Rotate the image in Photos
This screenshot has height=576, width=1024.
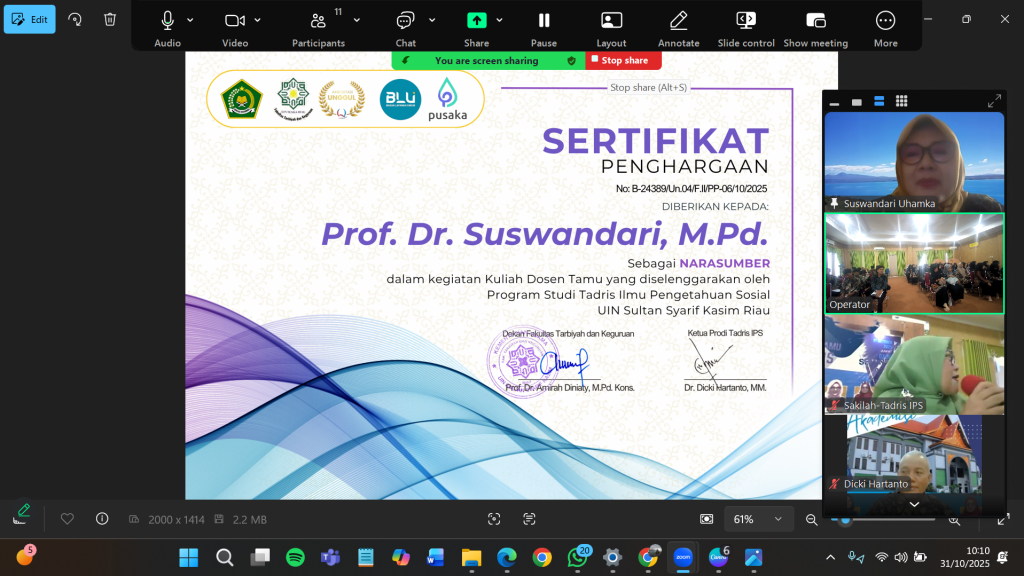pos(75,19)
